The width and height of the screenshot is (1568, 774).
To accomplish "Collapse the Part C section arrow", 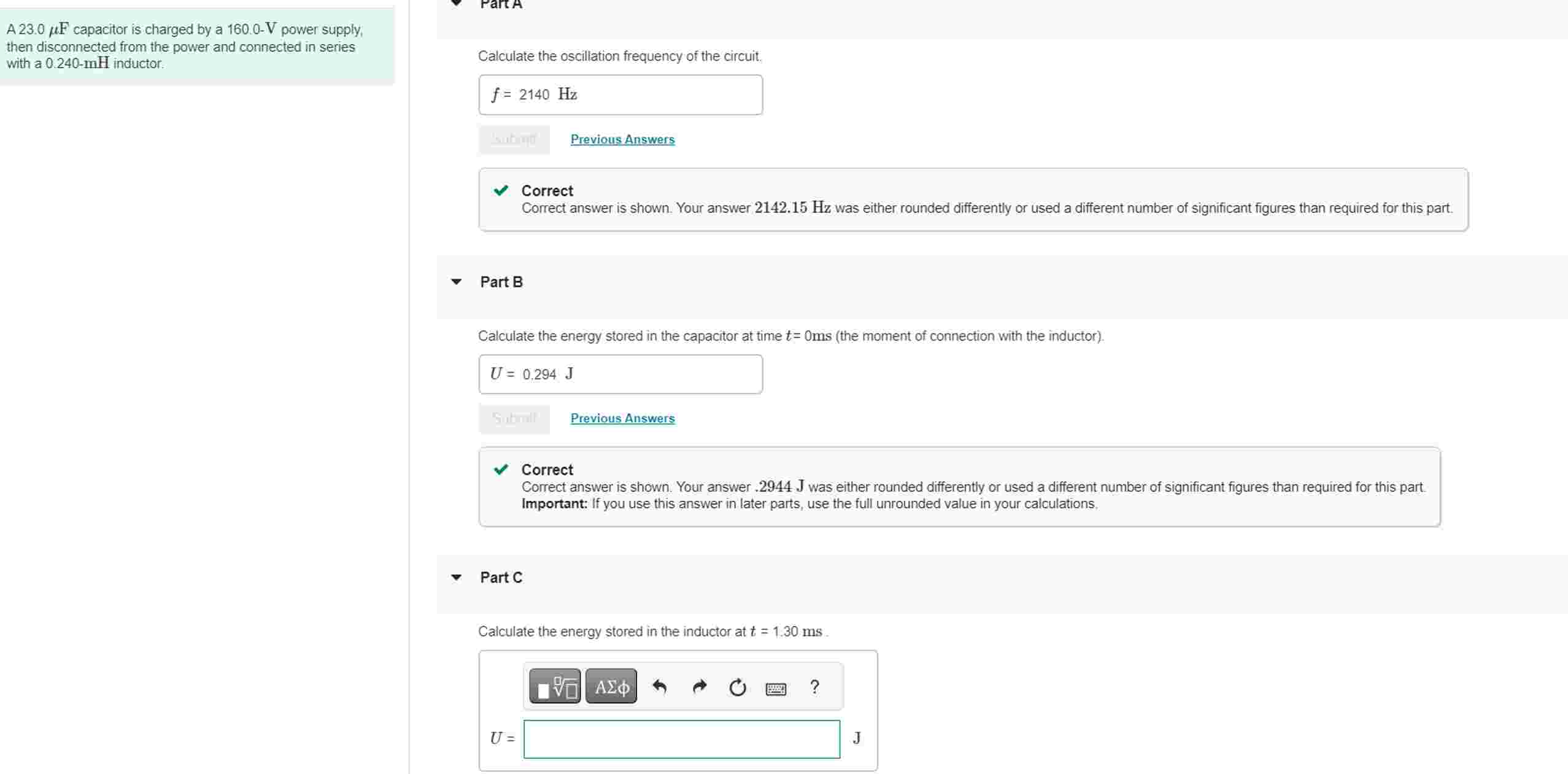I will (x=456, y=577).
